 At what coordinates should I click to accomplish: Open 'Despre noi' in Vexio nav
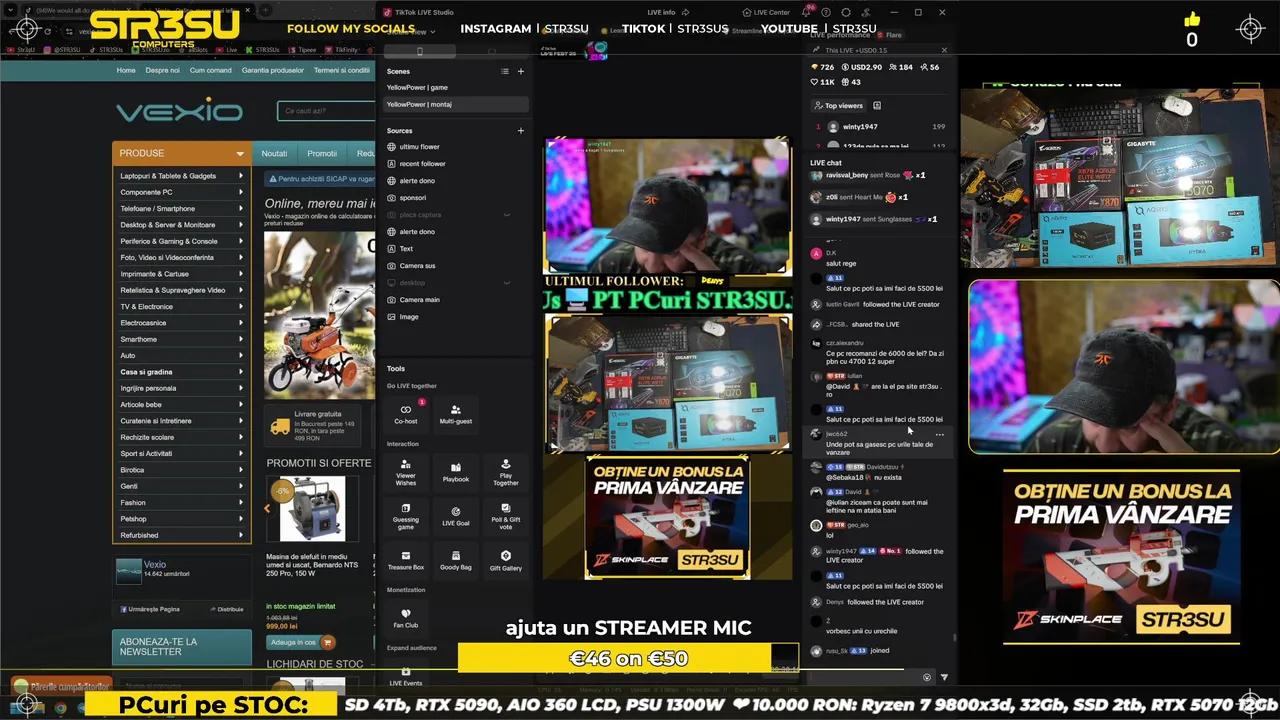(x=162, y=70)
